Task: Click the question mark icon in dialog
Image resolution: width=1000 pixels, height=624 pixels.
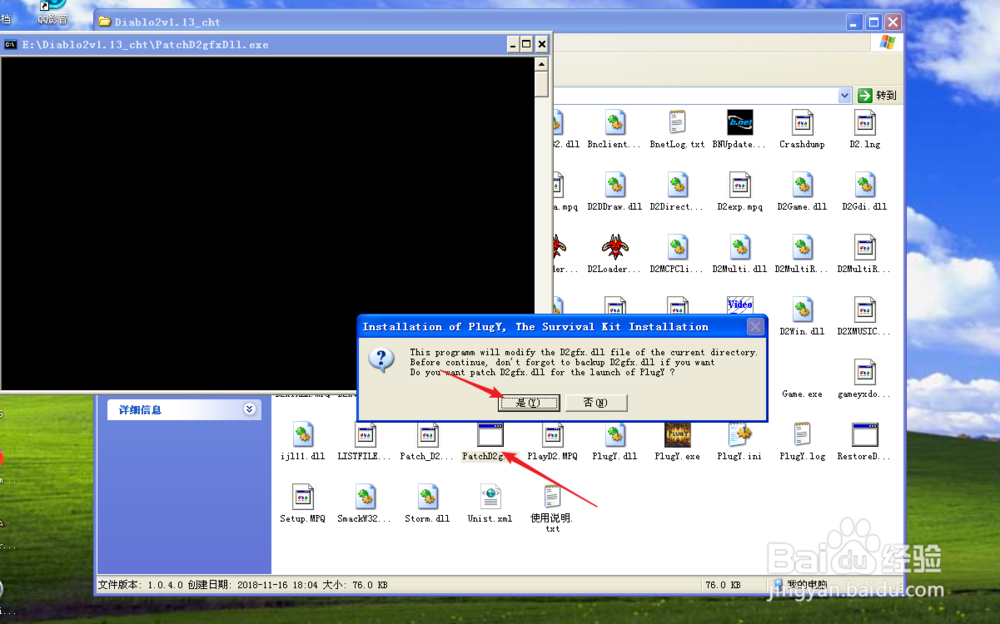Action: click(381, 360)
